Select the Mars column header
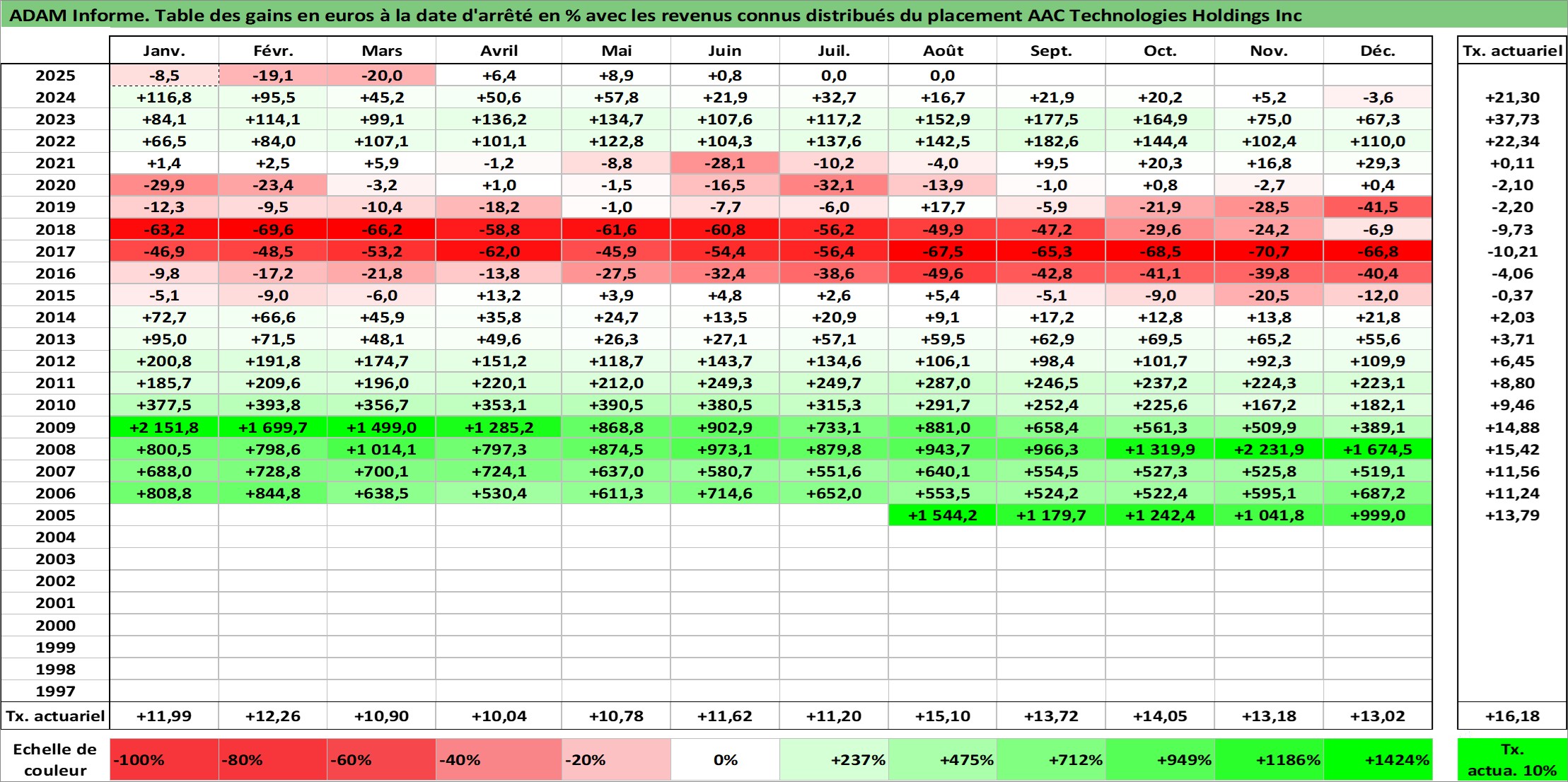 381,51
